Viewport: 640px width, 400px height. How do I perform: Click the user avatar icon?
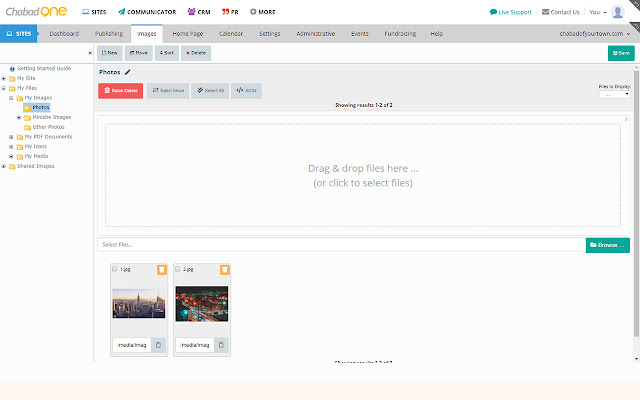(618, 12)
